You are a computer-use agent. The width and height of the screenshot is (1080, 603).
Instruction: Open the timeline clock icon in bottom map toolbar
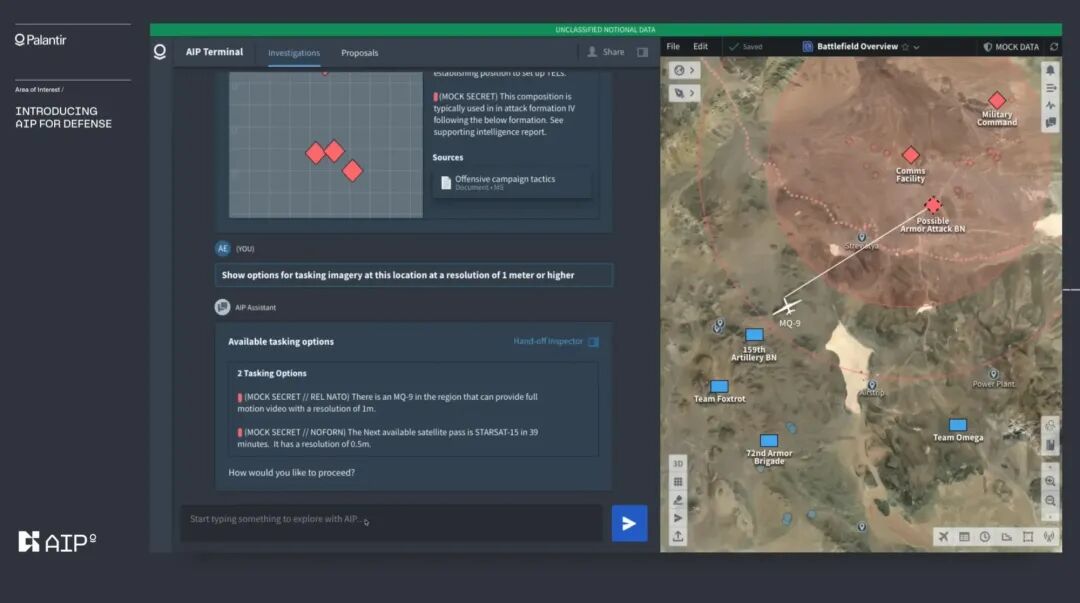[x=985, y=537]
